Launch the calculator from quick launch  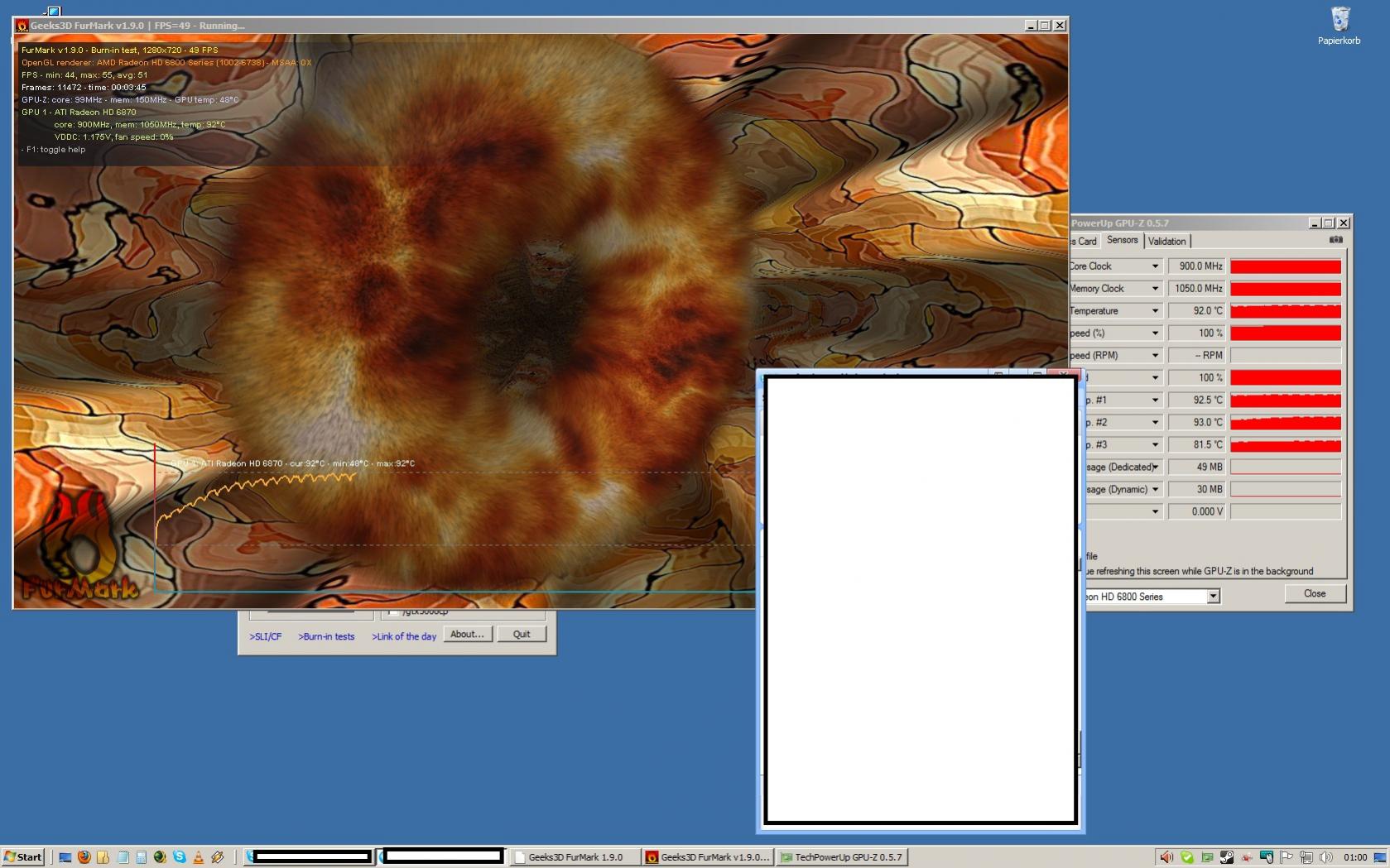(x=142, y=857)
